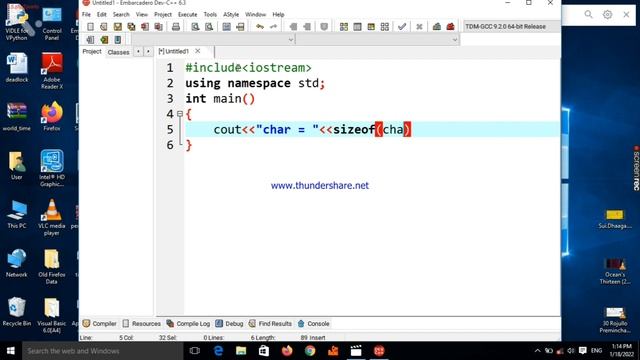Click the Compile icon with four colored squares

point(344,27)
